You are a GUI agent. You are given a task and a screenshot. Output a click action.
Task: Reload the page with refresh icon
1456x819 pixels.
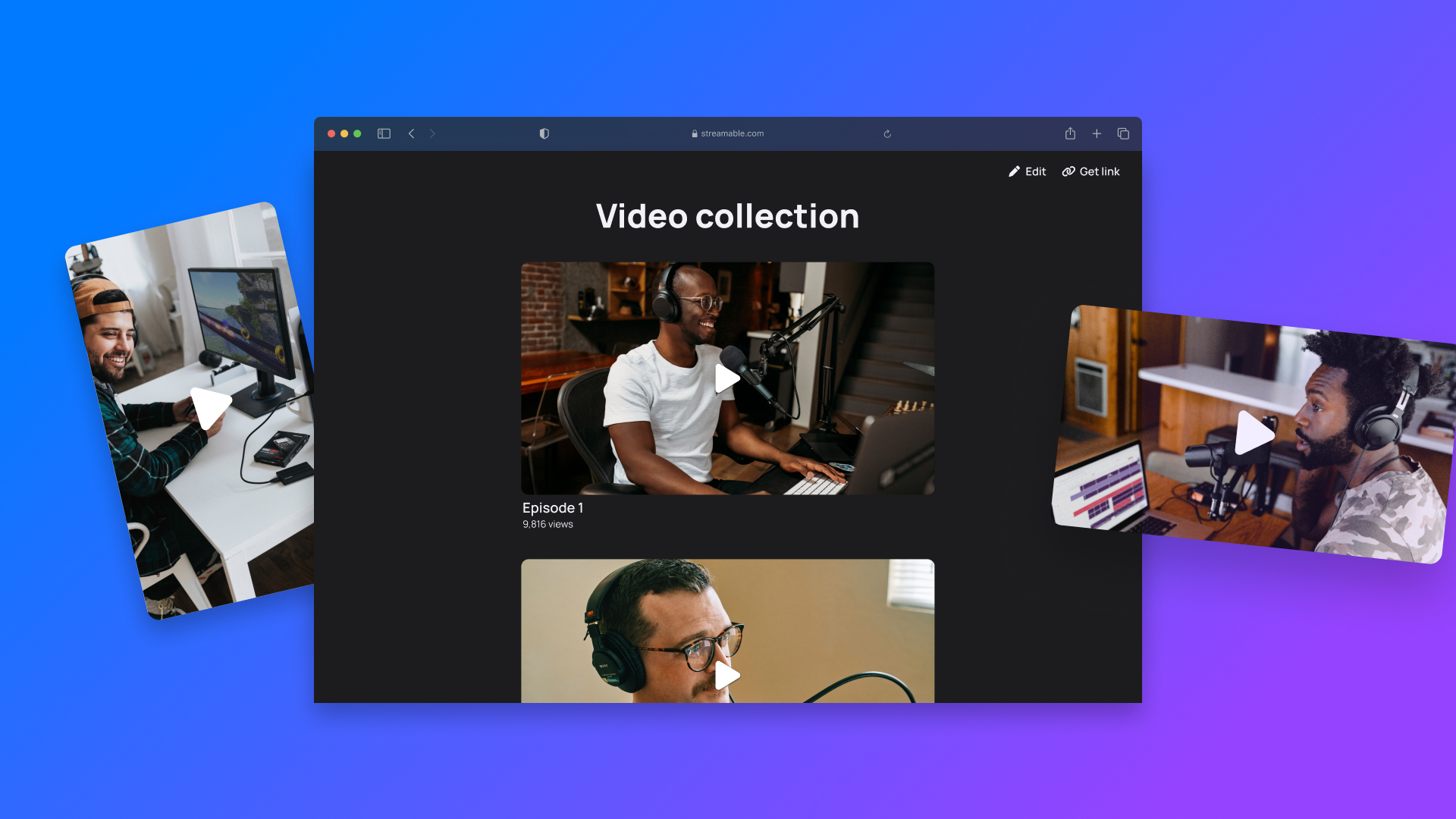pyautogui.click(x=887, y=134)
